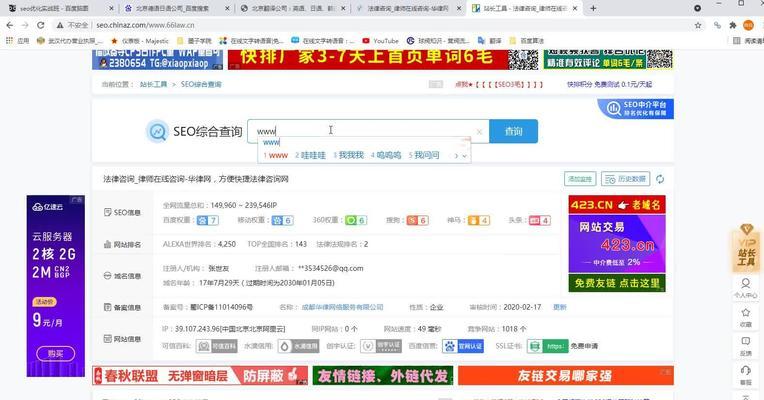This screenshot has height=400, width=764.
Task: Select IME candidate 3 我我我
Action: 348,155
